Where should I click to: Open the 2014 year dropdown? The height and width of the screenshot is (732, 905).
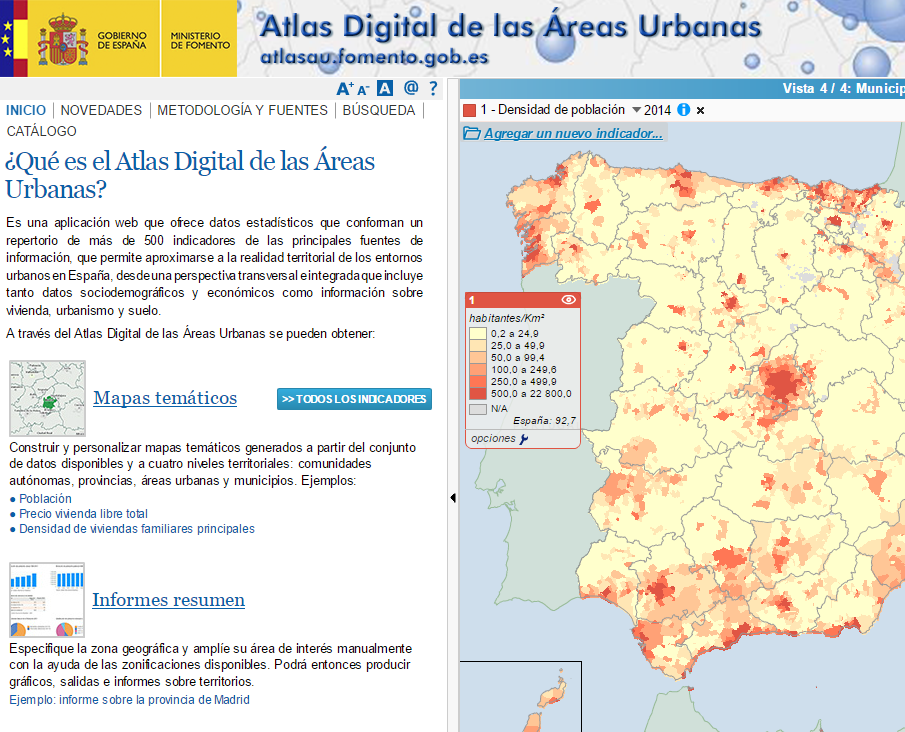[652, 110]
